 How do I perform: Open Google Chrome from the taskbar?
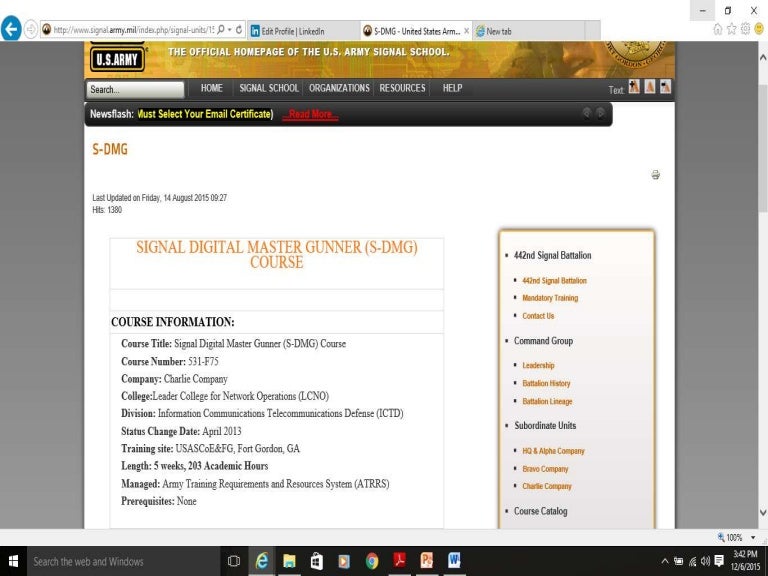[x=372, y=561]
